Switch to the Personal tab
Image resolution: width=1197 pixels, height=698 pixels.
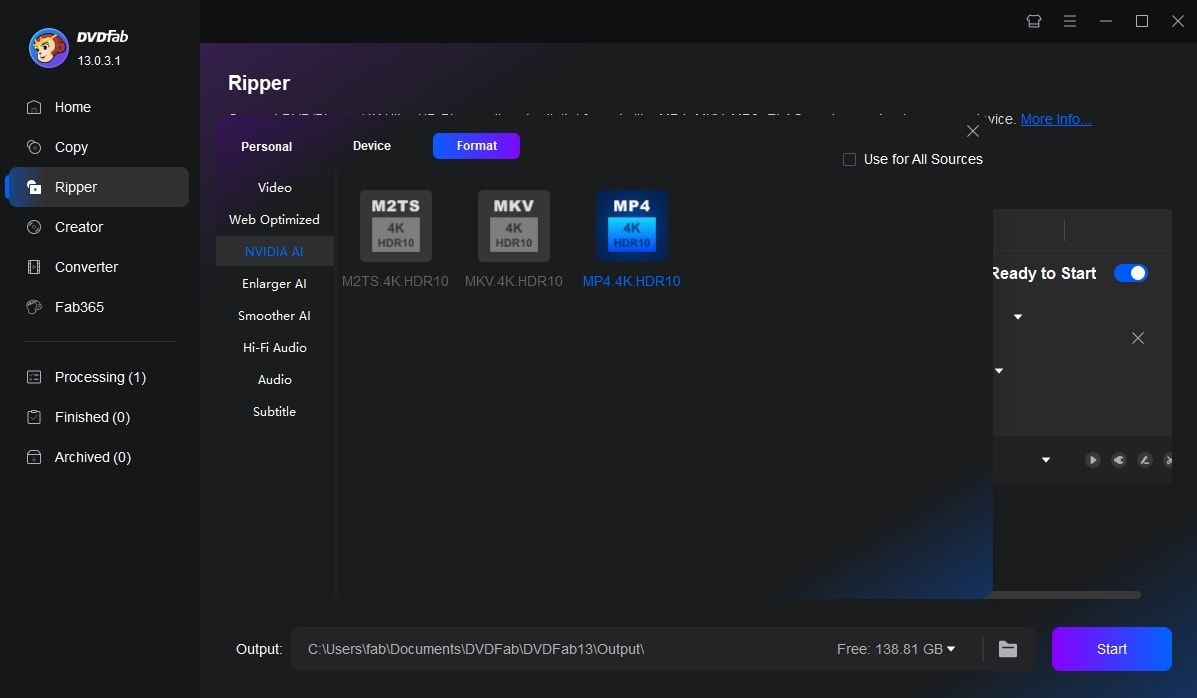tap(266, 147)
